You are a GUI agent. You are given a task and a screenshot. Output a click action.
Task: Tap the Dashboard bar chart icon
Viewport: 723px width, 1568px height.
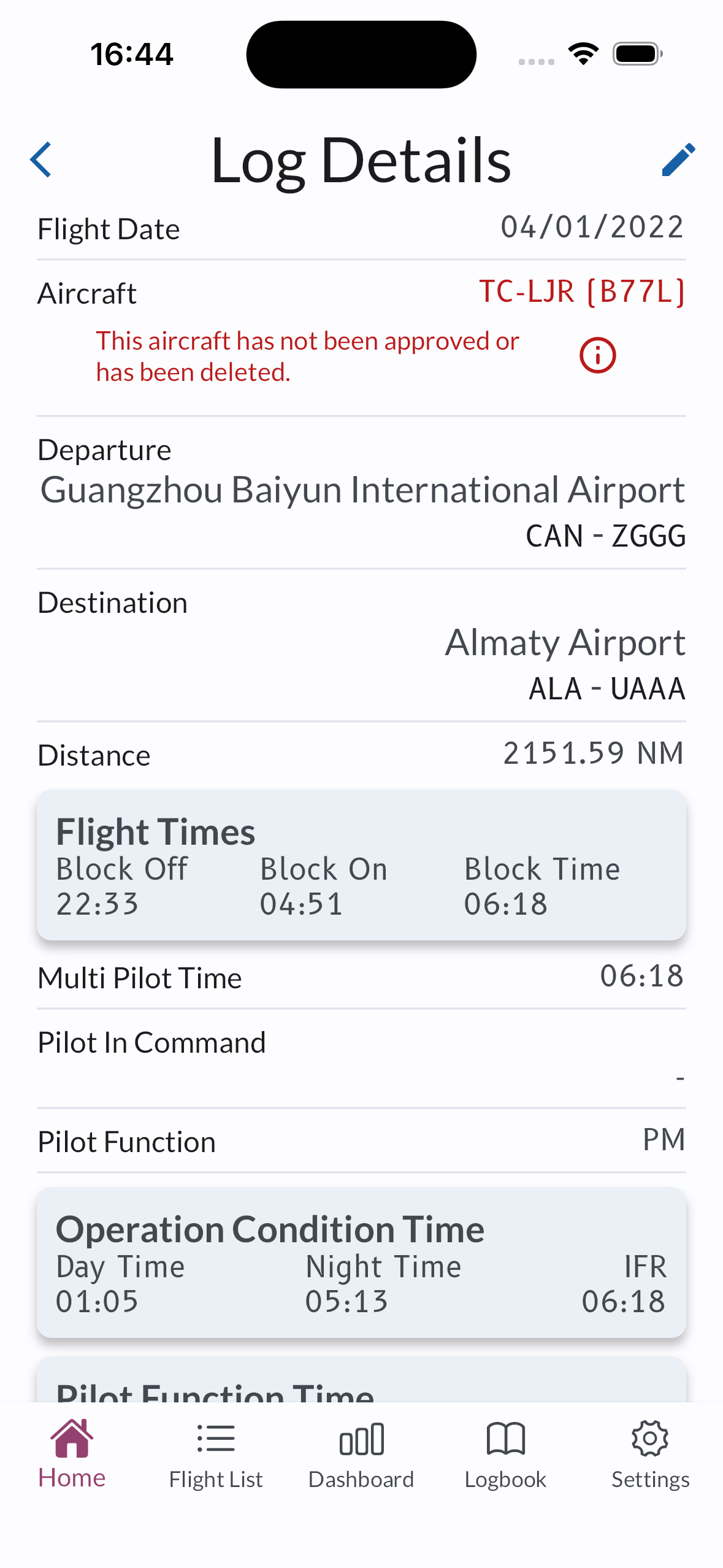(x=361, y=1439)
